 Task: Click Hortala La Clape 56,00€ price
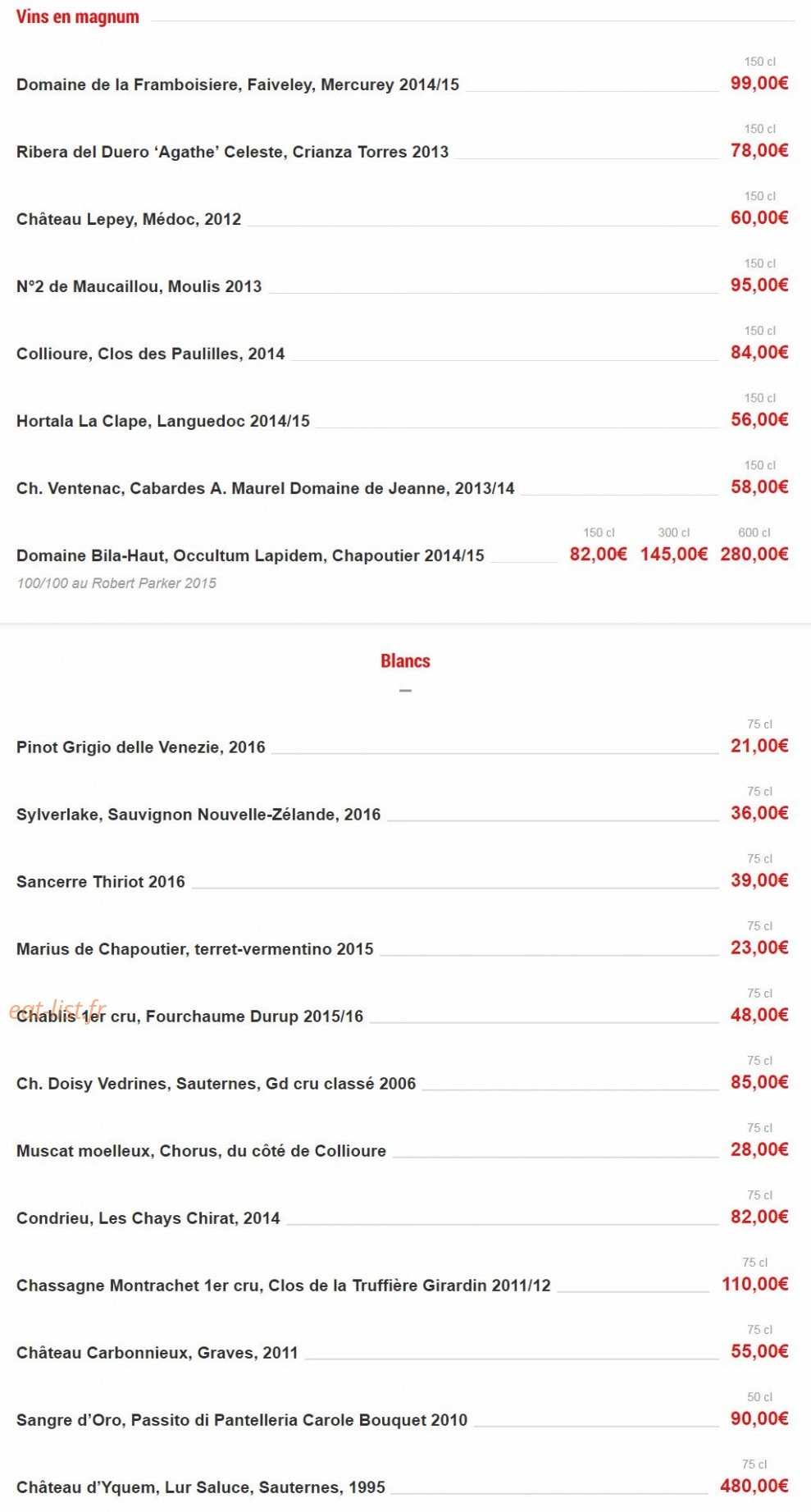pos(759,419)
